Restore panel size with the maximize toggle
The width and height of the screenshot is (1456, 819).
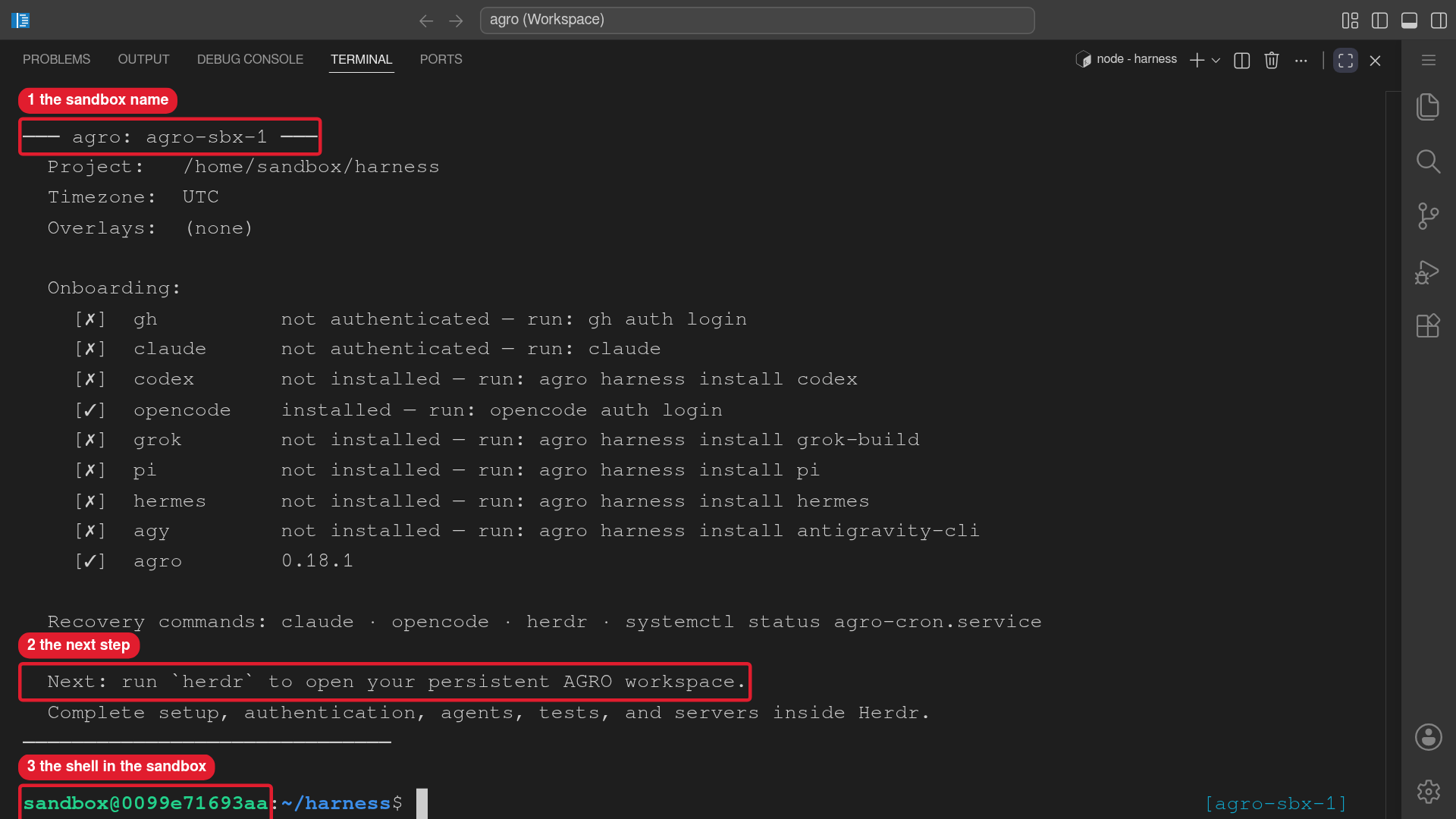(1346, 61)
